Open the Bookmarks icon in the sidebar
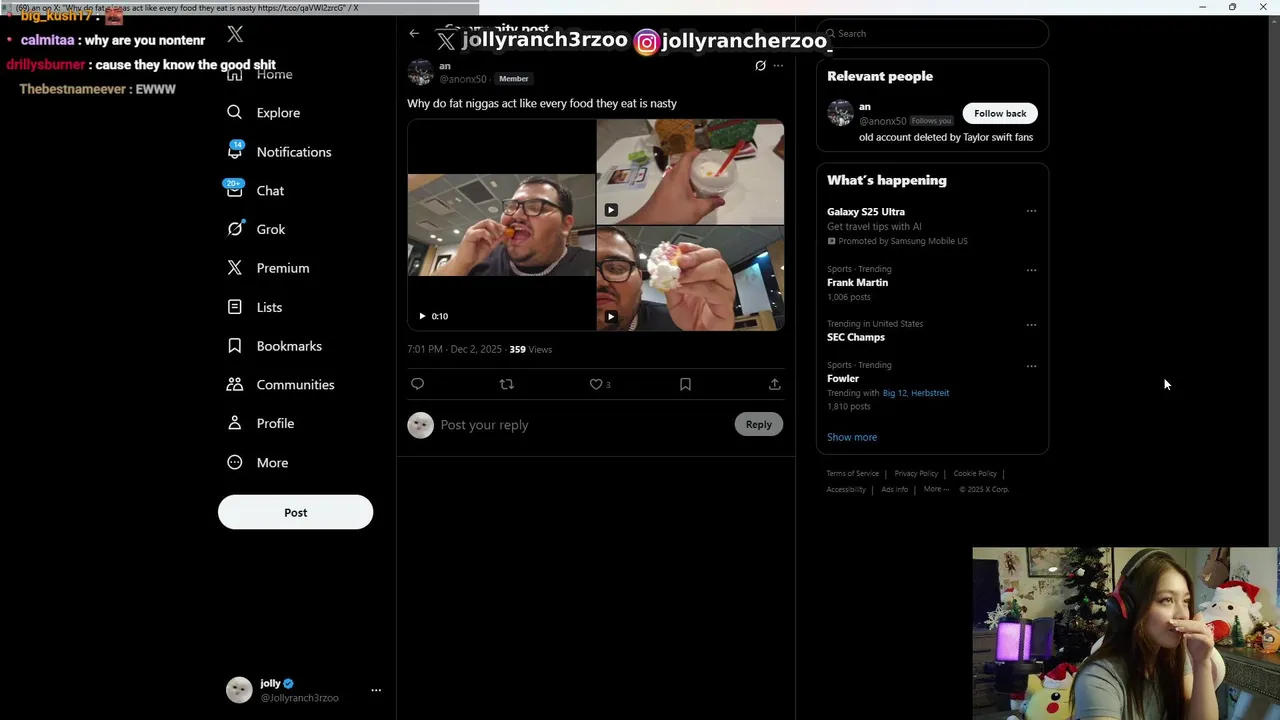1280x720 pixels. (x=234, y=345)
